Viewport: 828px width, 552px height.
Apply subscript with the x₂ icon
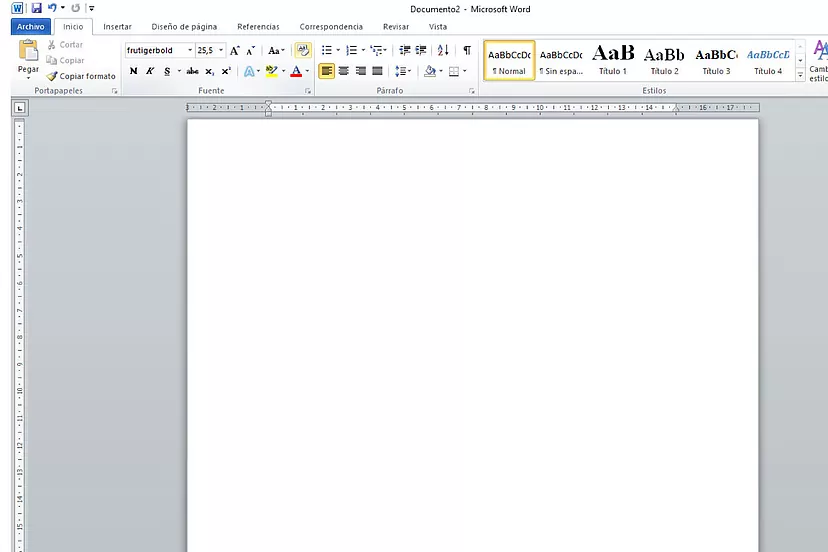pos(210,71)
